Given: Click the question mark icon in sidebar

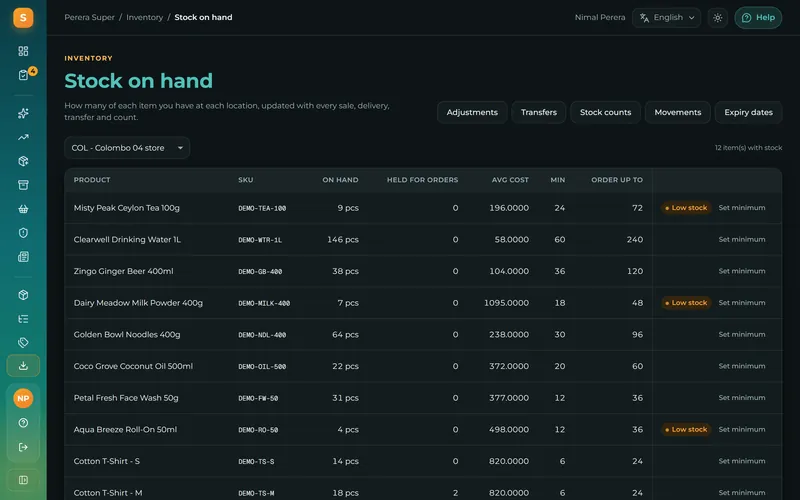Looking at the screenshot, I should coord(23,423).
